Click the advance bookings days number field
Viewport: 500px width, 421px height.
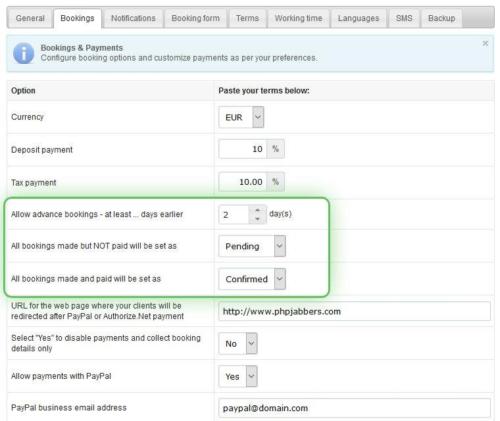(x=234, y=214)
